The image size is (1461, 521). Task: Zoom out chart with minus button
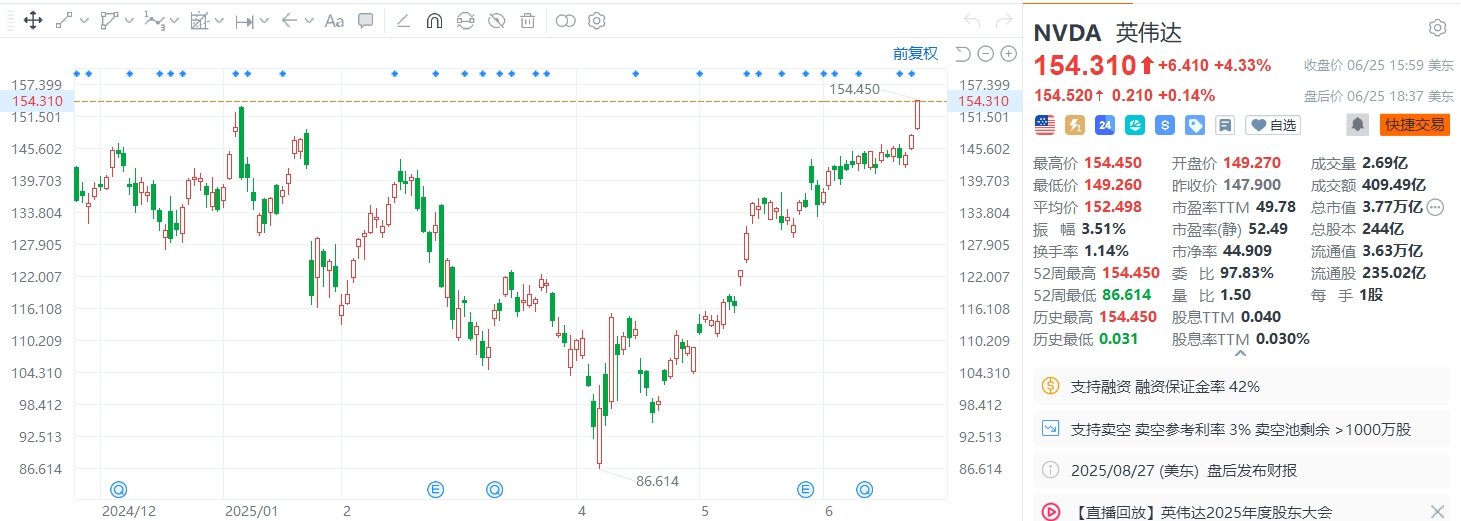point(985,54)
